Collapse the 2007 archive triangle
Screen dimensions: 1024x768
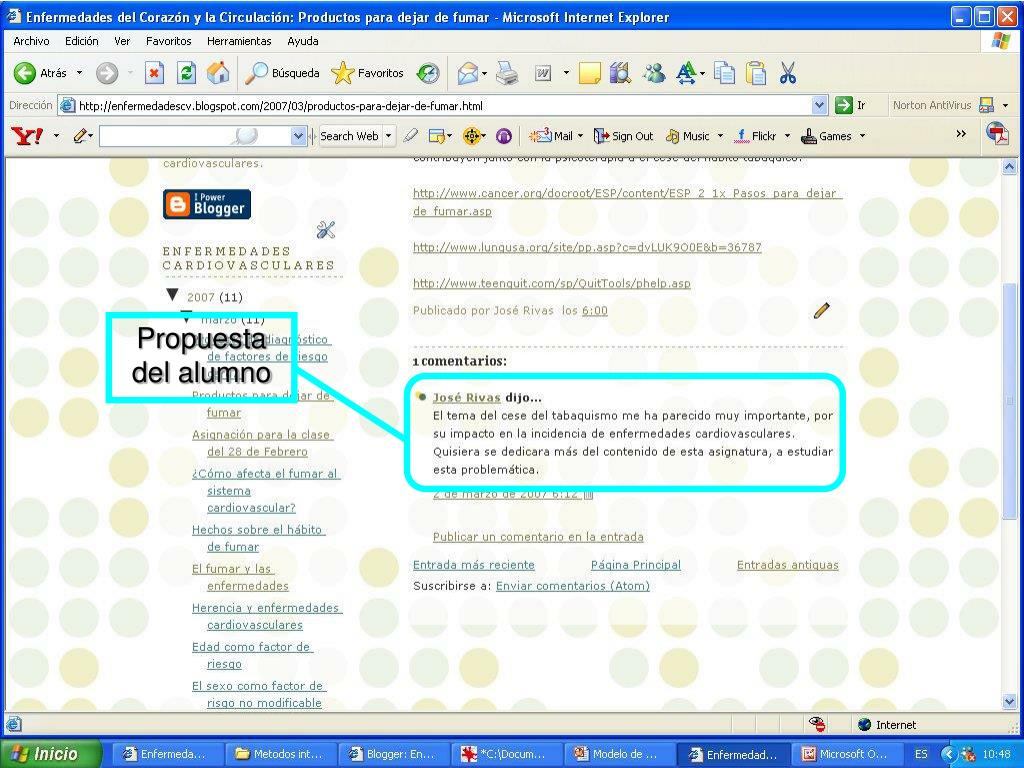[172, 295]
